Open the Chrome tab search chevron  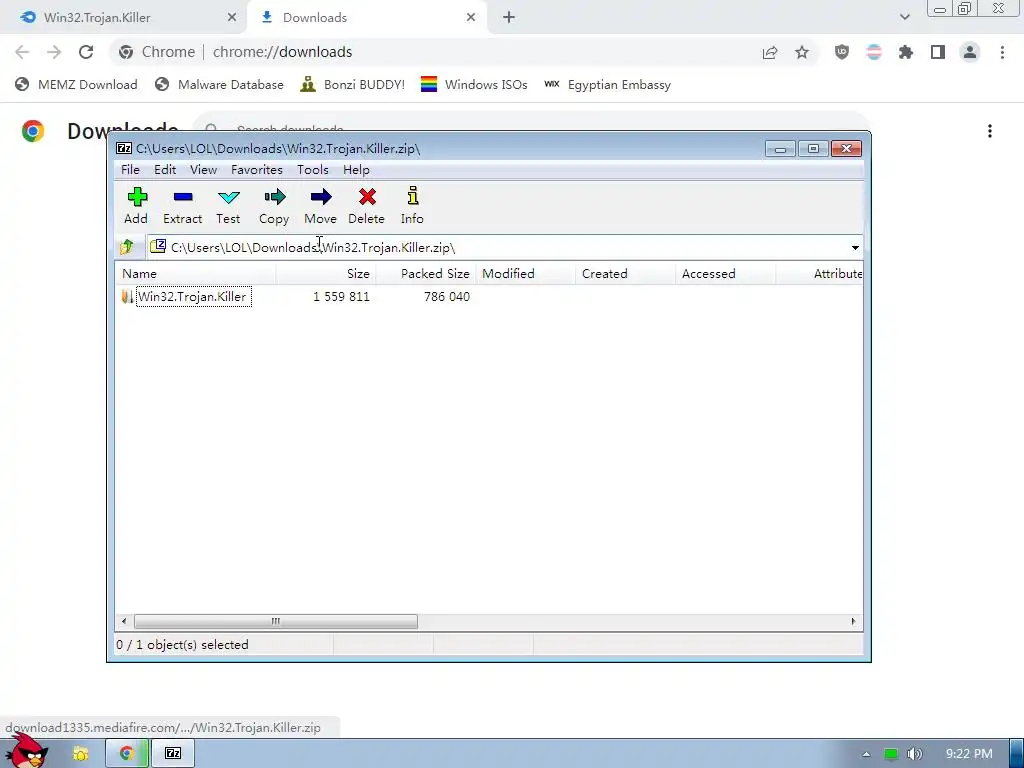(904, 17)
